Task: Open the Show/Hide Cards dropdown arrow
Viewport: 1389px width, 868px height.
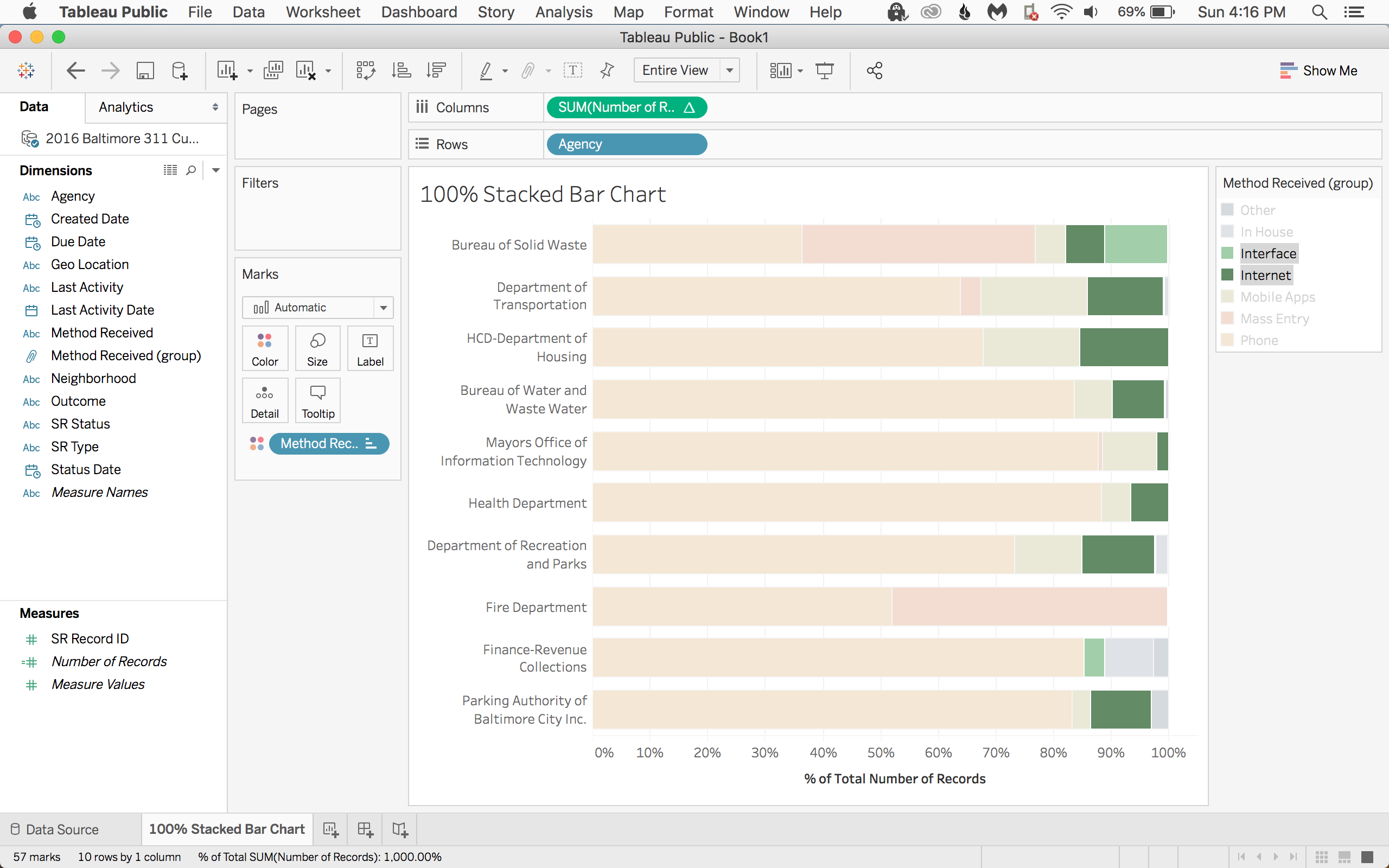Action: 800,71
